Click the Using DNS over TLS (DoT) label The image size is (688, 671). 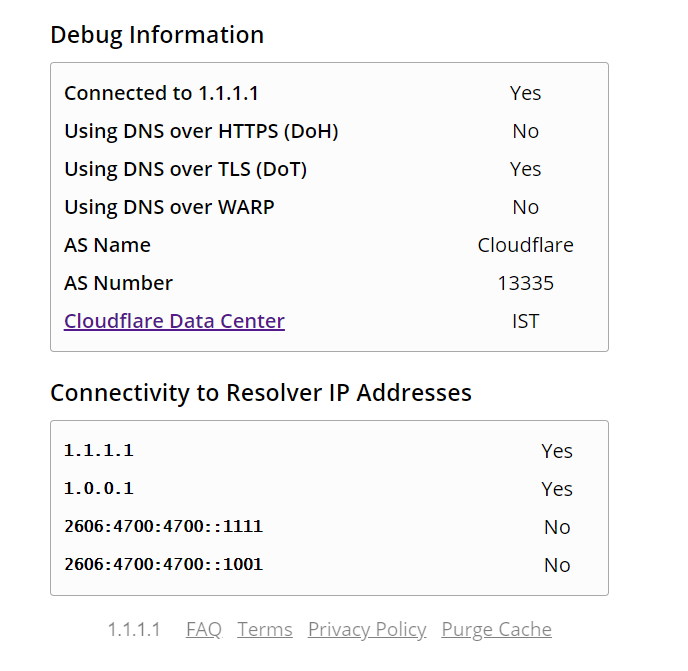click(185, 169)
